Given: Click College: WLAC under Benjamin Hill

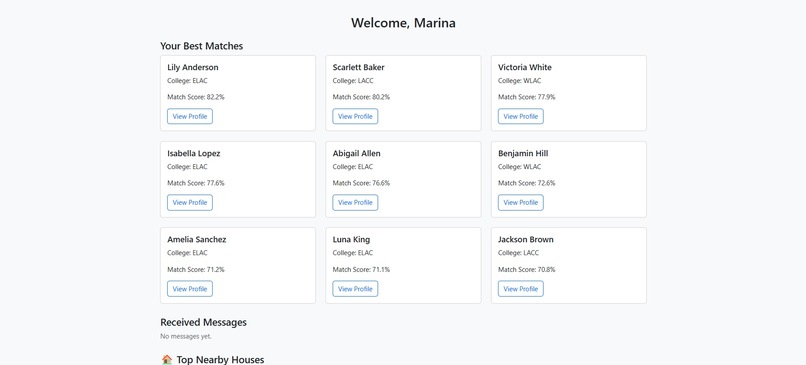Looking at the screenshot, I should (x=520, y=167).
